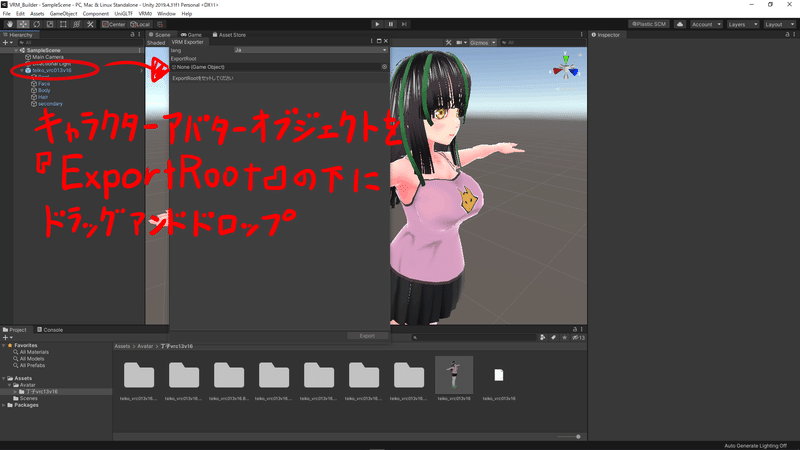The image size is (800, 450).
Task: Open the Layers dropdown
Action: click(x=742, y=24)
